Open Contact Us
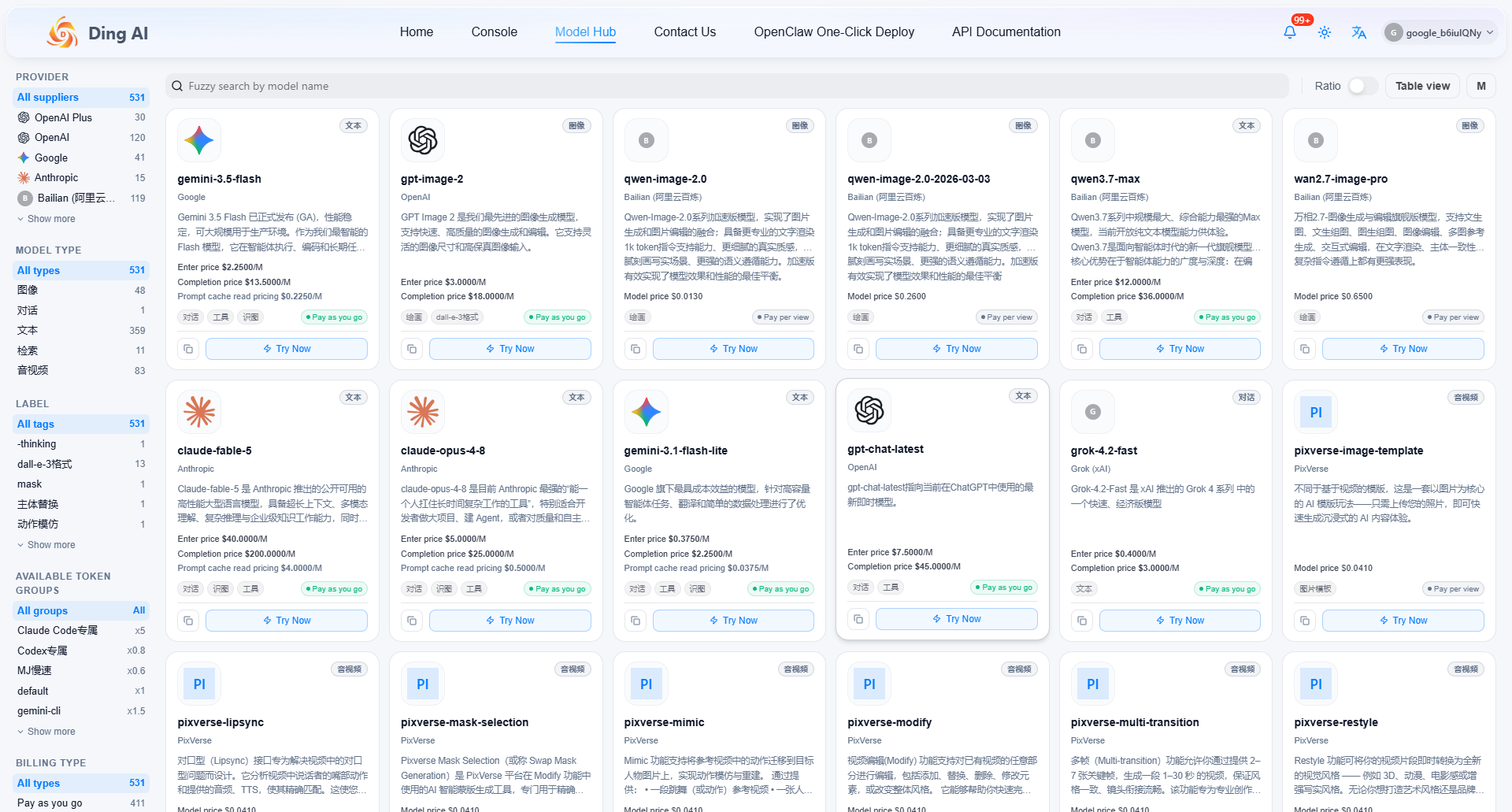The width and height of the screenshot is (1512, 812). [685, 32]
